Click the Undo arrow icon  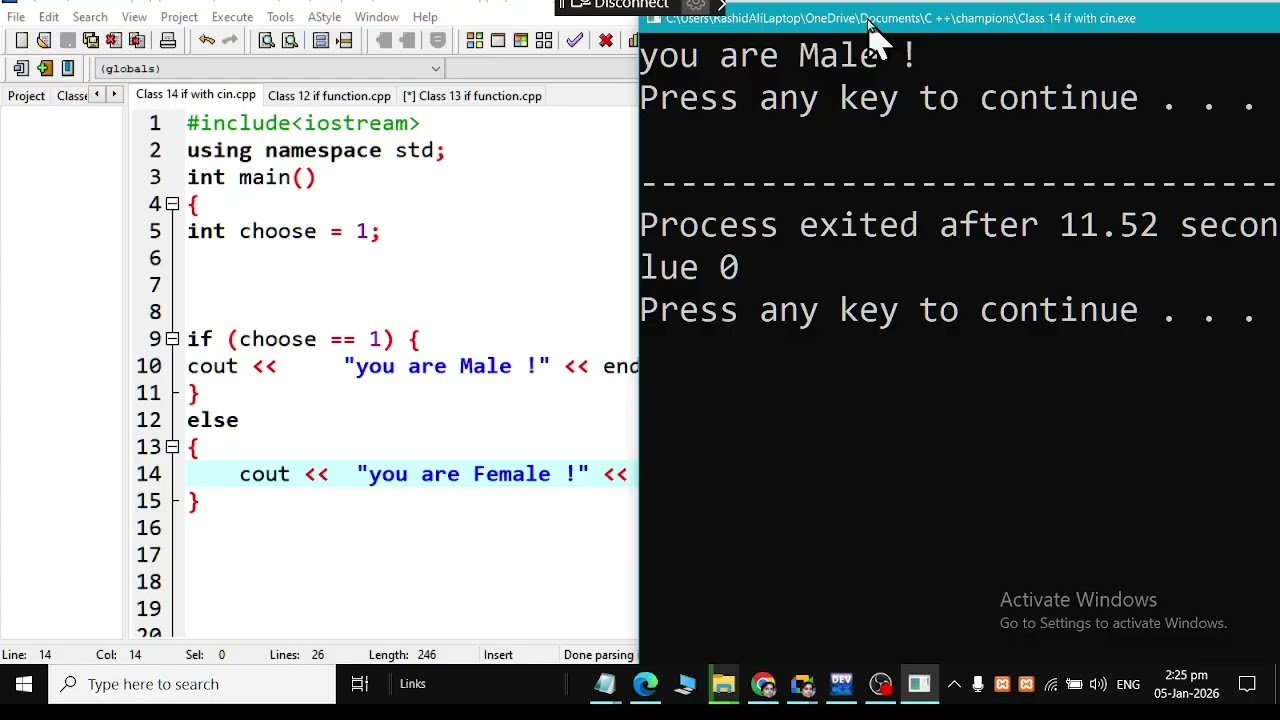pyautogui.click(x=207, y=40)
